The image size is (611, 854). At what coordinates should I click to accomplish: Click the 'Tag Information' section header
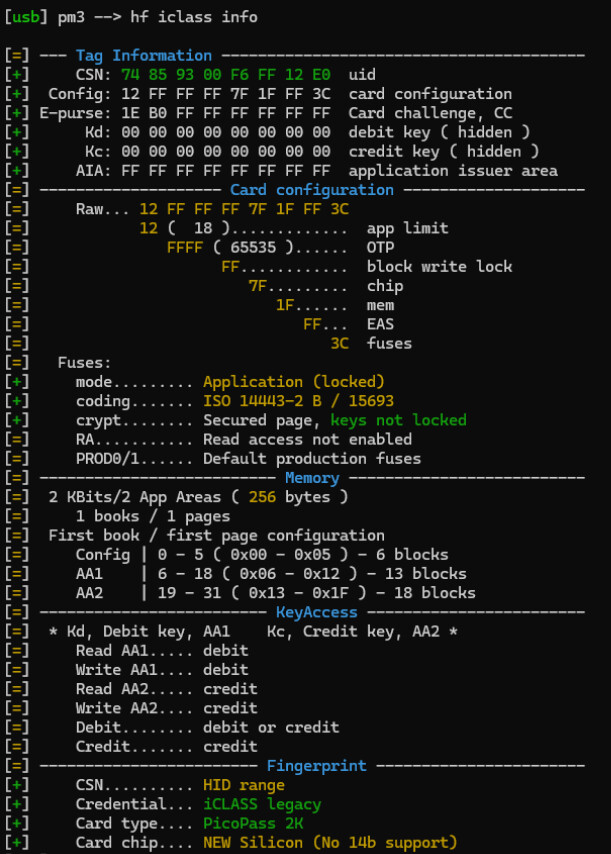coord(144,56)
